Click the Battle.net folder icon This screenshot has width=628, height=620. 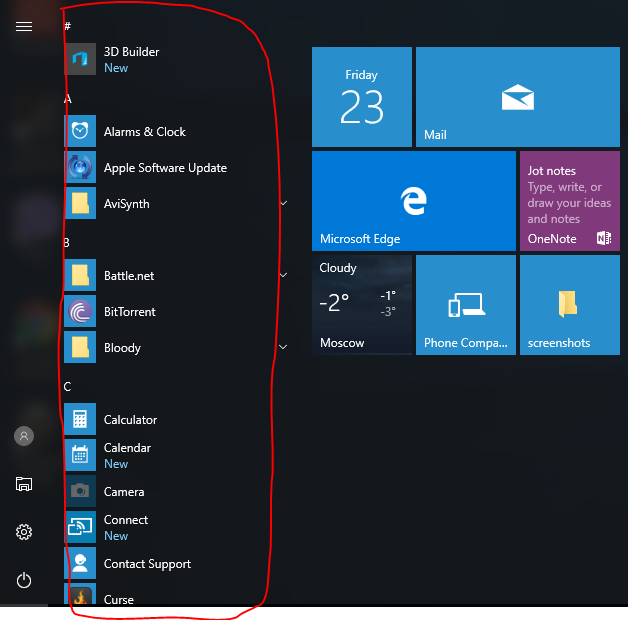[x=80, y=275]
